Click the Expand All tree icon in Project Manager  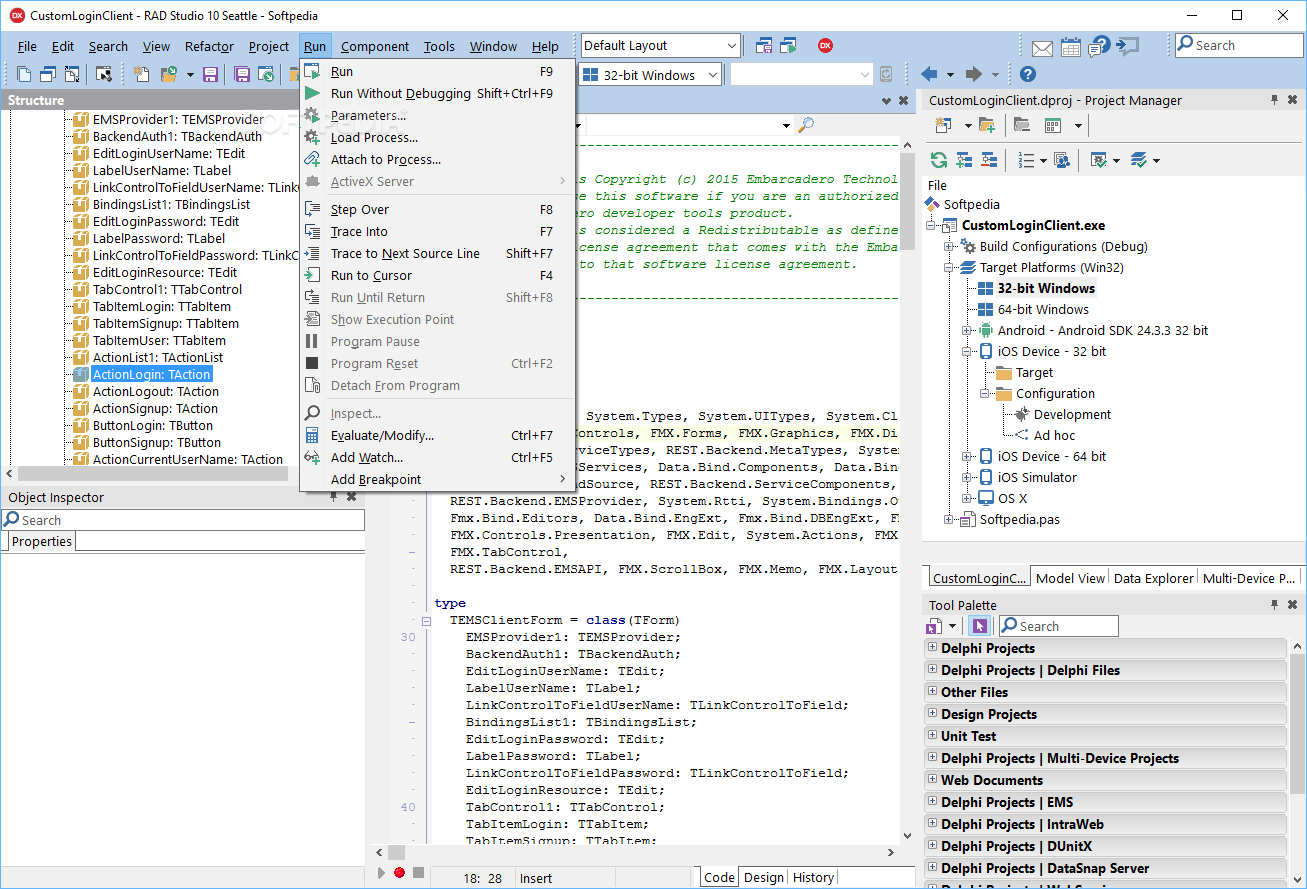[x=964, y=160]
